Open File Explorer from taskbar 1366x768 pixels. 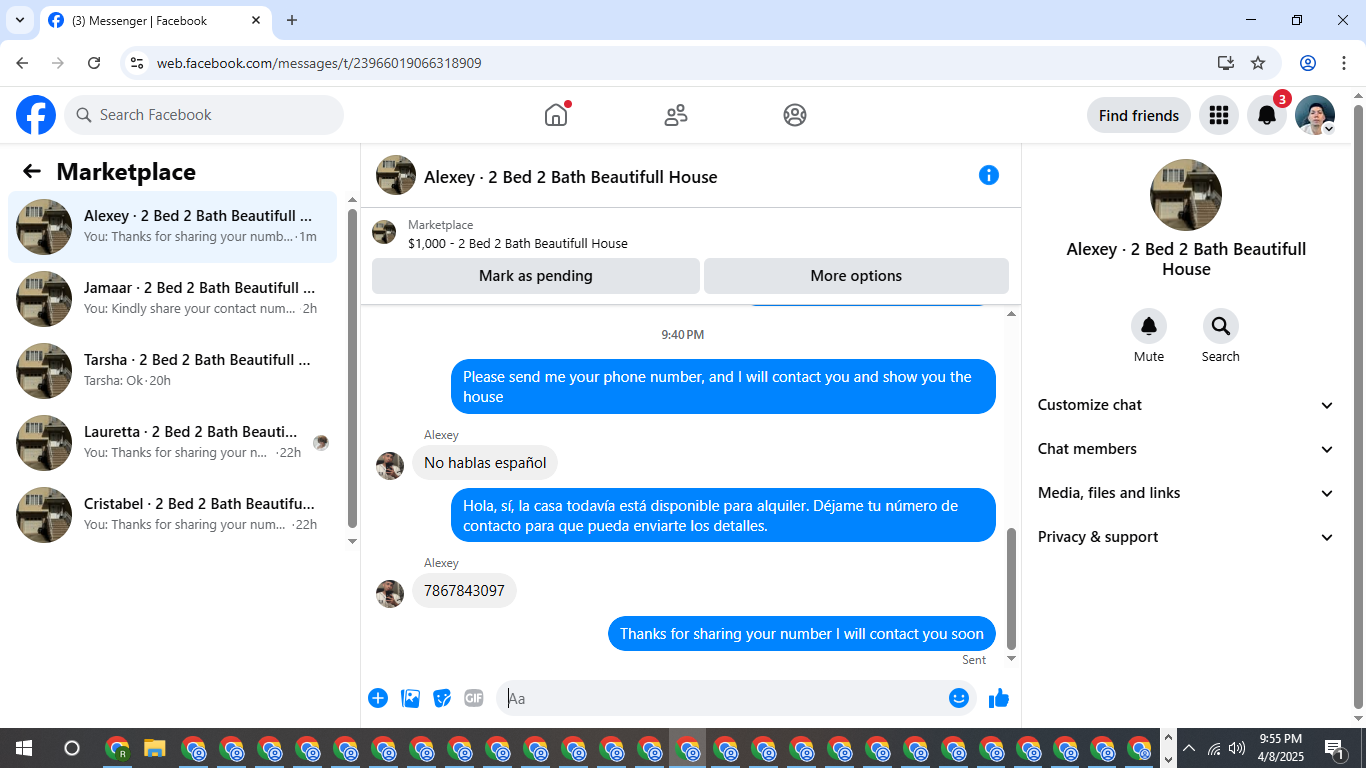point(154,748)
